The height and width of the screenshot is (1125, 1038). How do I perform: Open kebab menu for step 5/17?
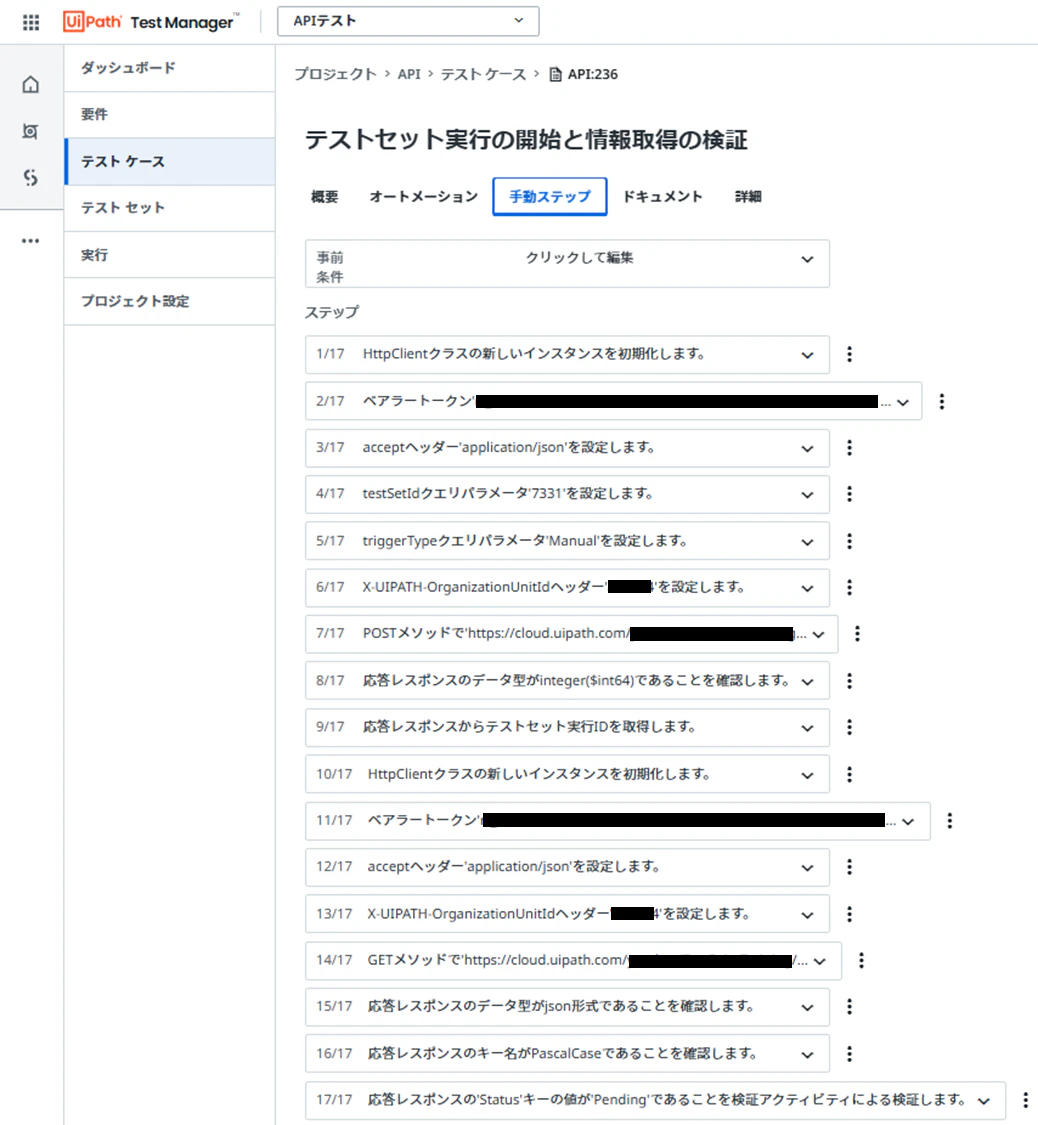tap(849, 541)
